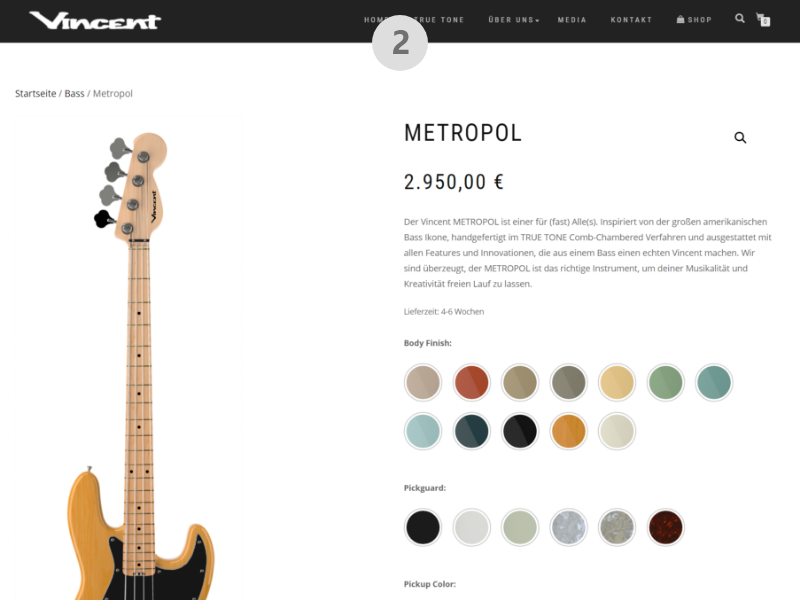Viewport: 800px width, 600px height.
Task: Open the MEDIA menu item
Action: 572,20
